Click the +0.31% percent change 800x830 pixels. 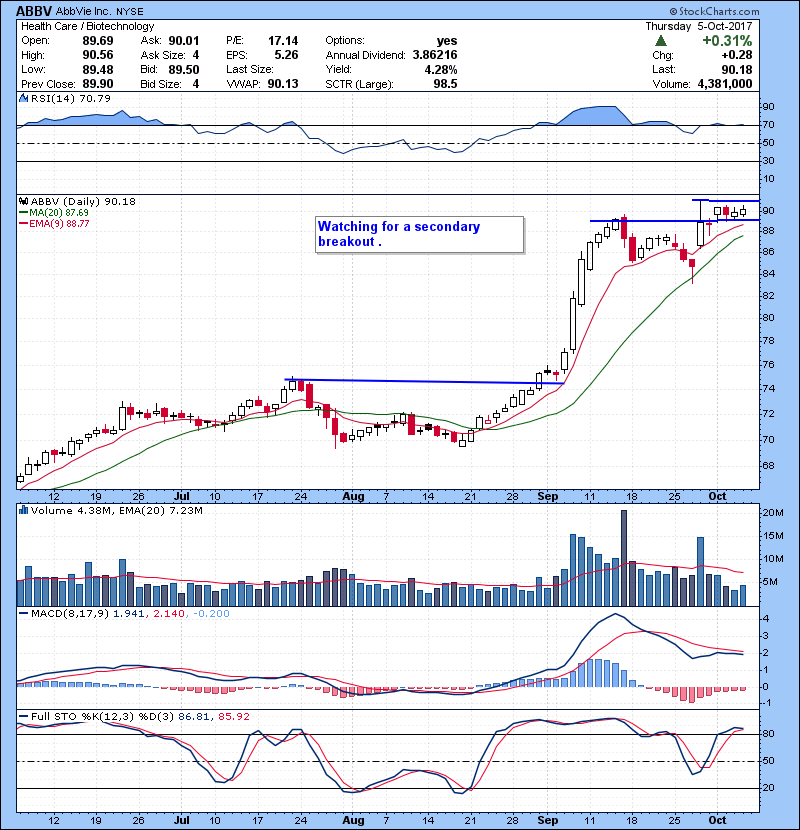click(x=727, y=40)
